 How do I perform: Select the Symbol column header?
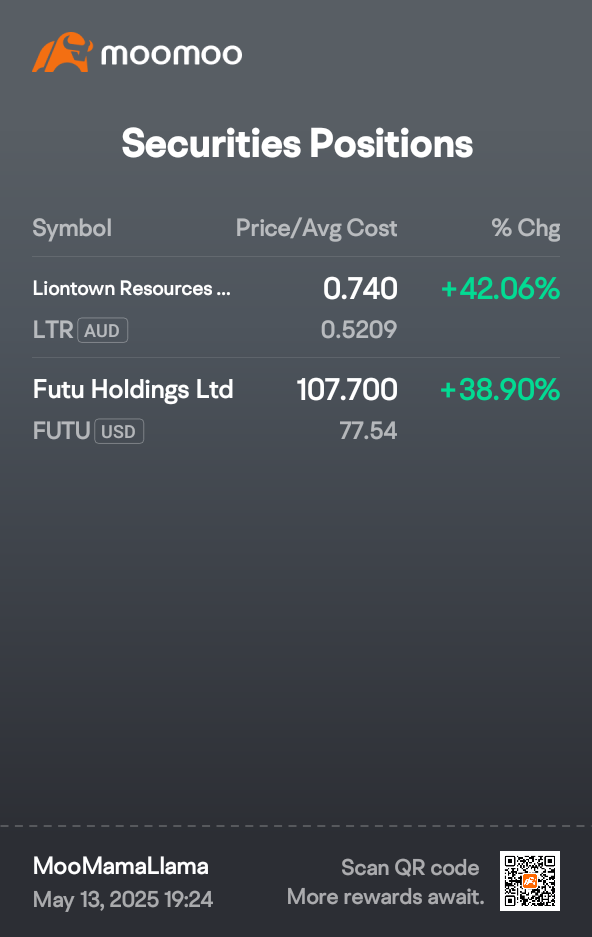72,228
